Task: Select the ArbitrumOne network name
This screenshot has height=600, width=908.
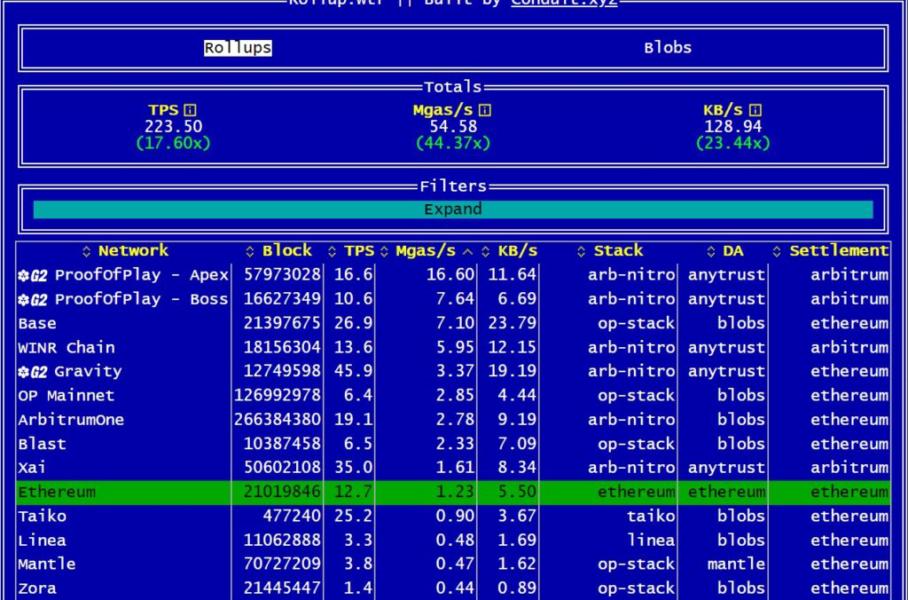Action: click(71, 420)
